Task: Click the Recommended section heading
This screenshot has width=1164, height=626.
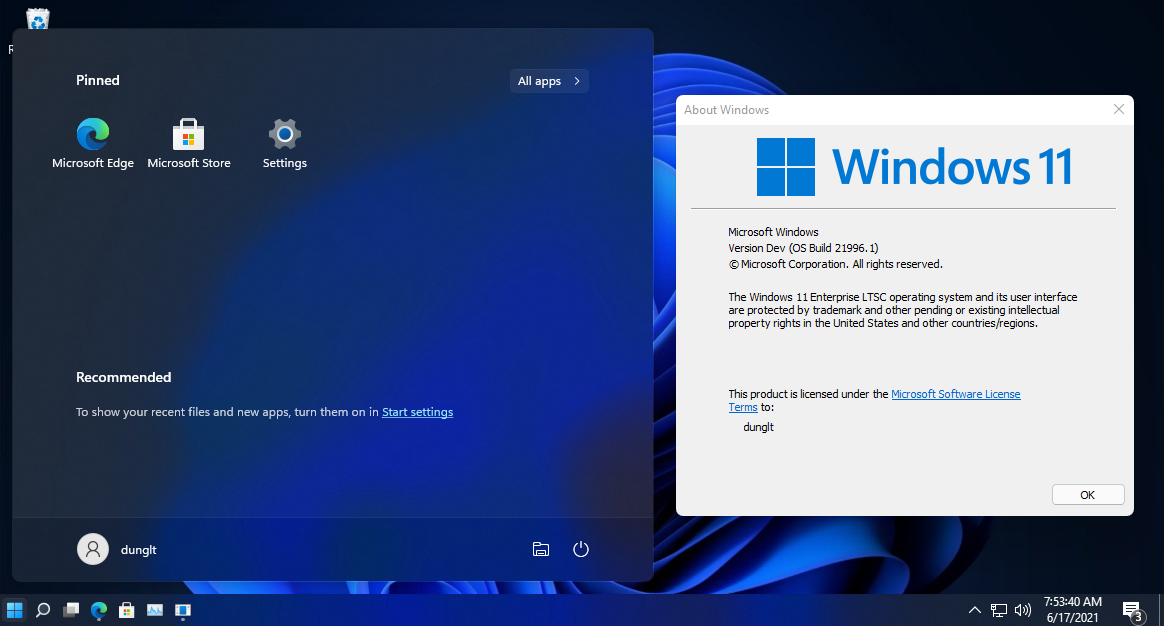Action: pyautogui.click(x=123, y=377)
